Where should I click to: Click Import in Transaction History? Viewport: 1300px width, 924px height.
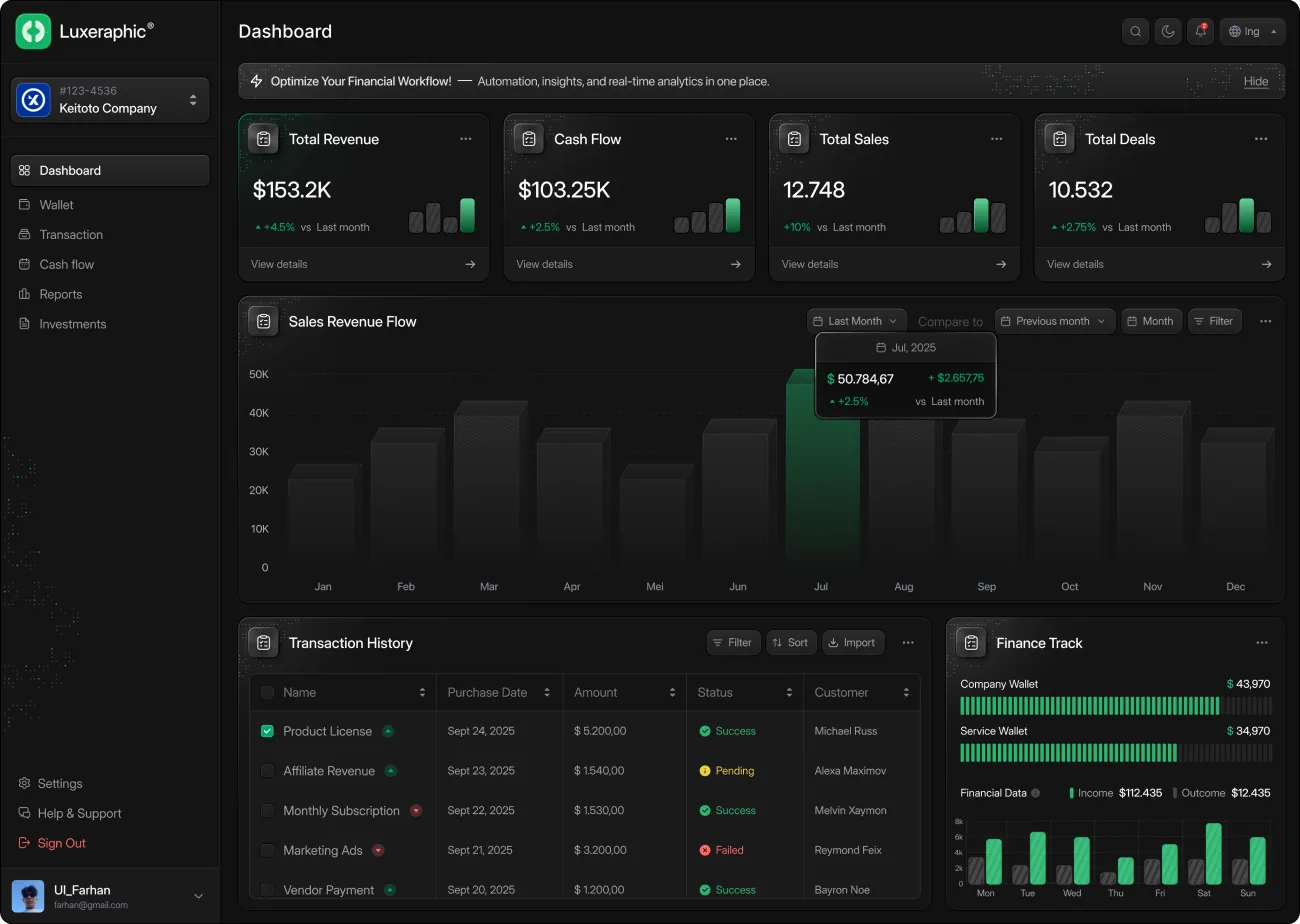click(853, 643)
